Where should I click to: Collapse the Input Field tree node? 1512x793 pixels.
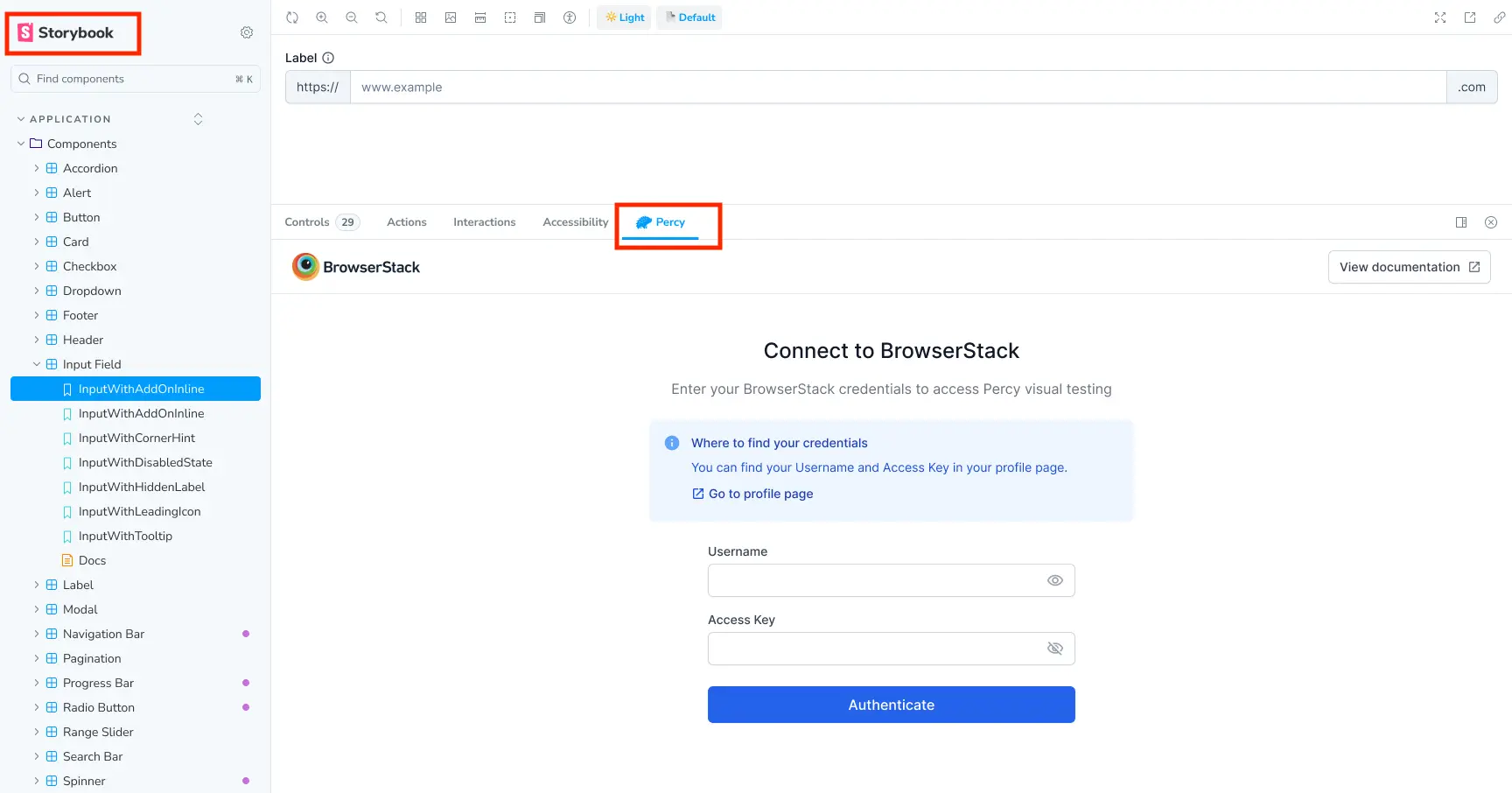(37, 364)
